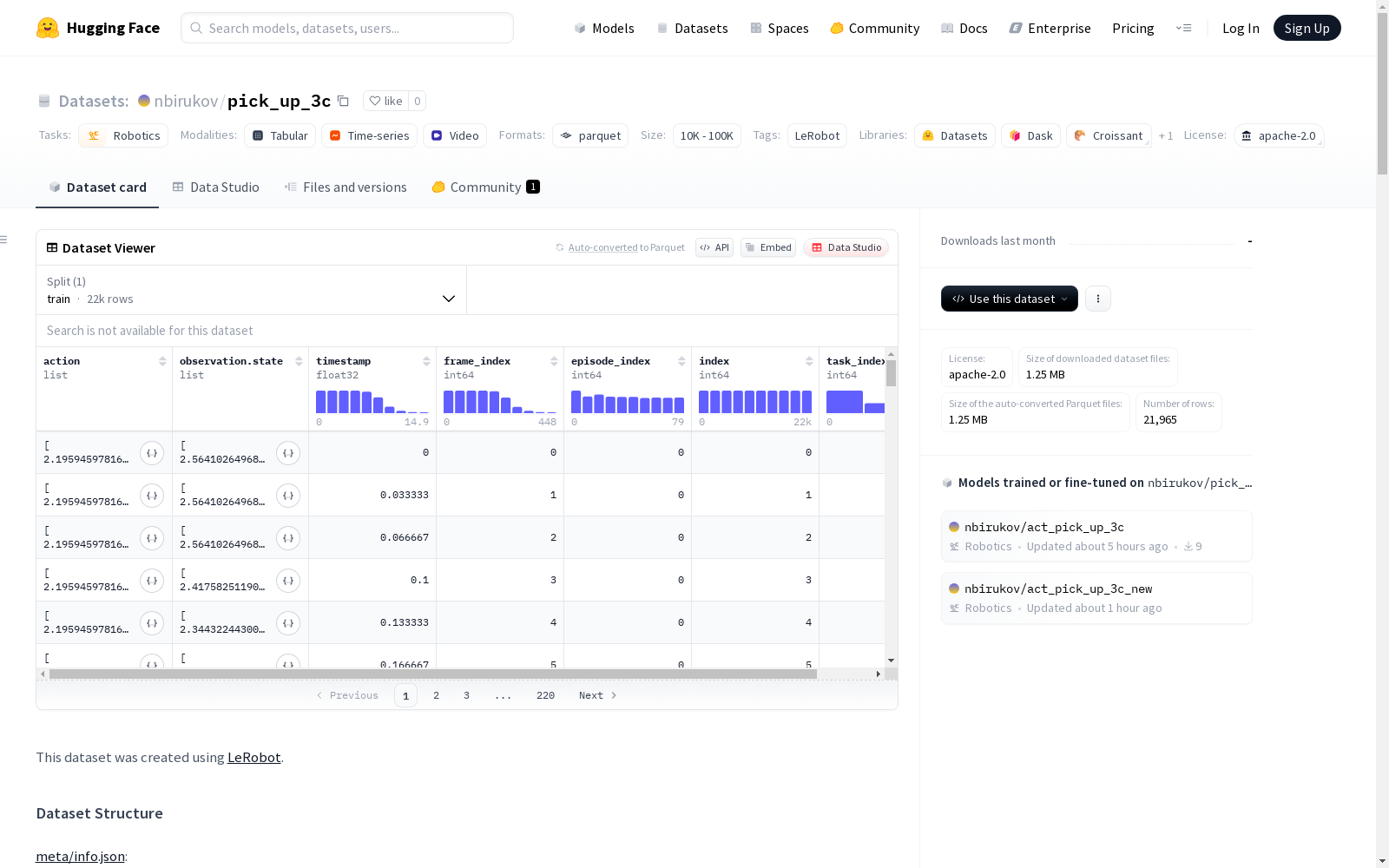Copy dataset name with copy icon
Screen dimensions: 1389x868
(343, 101)
